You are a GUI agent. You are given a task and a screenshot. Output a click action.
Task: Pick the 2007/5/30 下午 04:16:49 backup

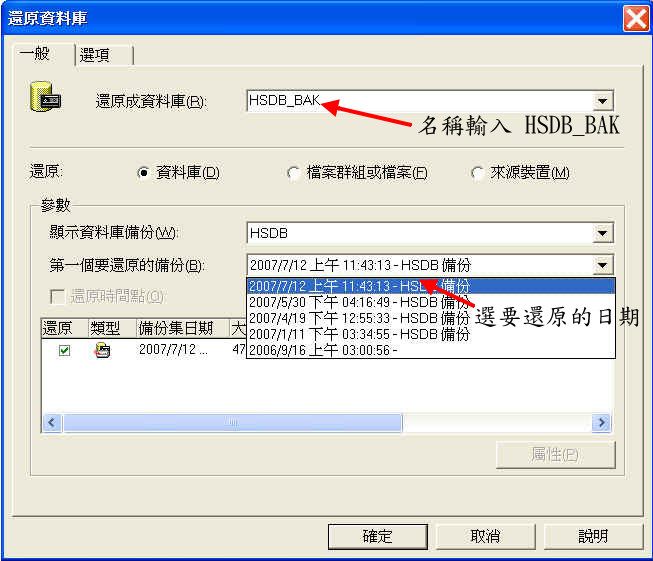(431, 302)
